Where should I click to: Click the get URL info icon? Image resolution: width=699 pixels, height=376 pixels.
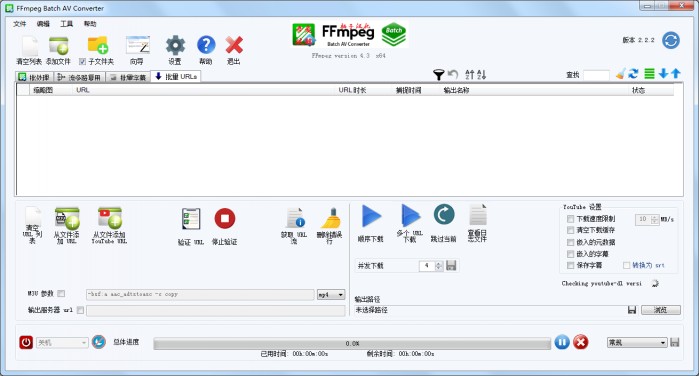click(295, 218)
